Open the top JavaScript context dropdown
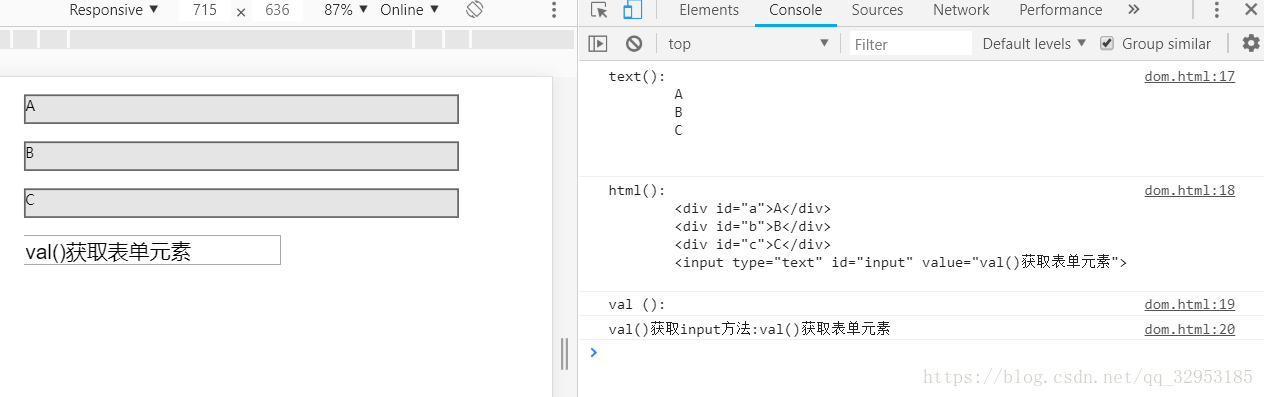 click(750, 43)
